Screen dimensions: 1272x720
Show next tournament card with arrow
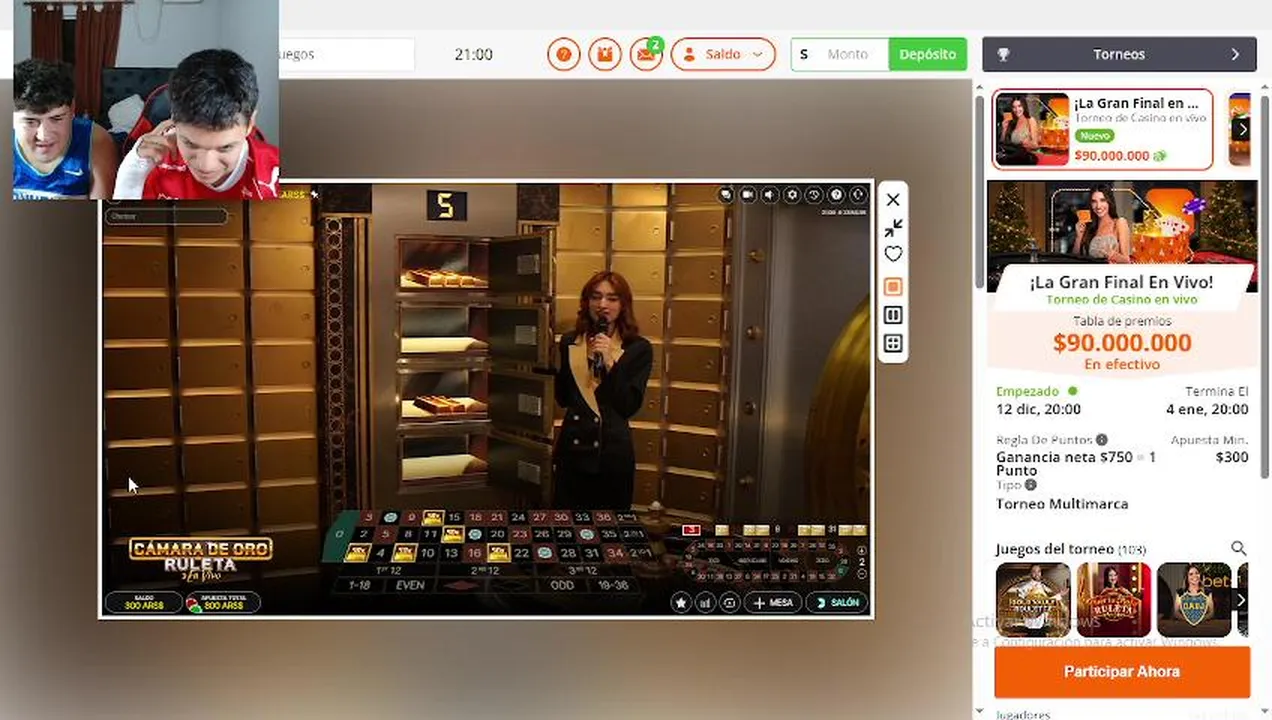coord(1242,129)
